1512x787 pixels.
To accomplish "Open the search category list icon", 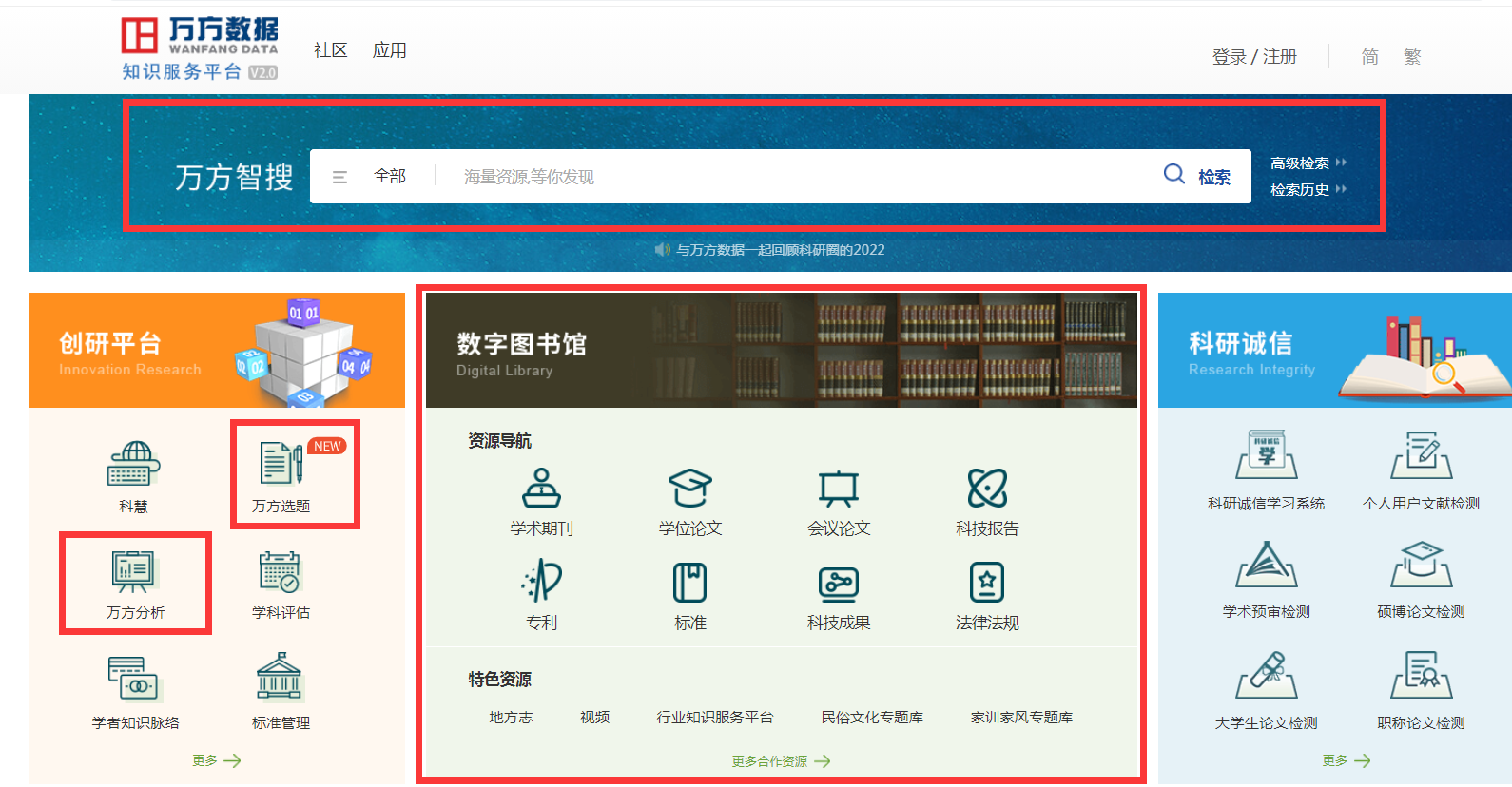I will pyautogui.click(x=339, y=177).
